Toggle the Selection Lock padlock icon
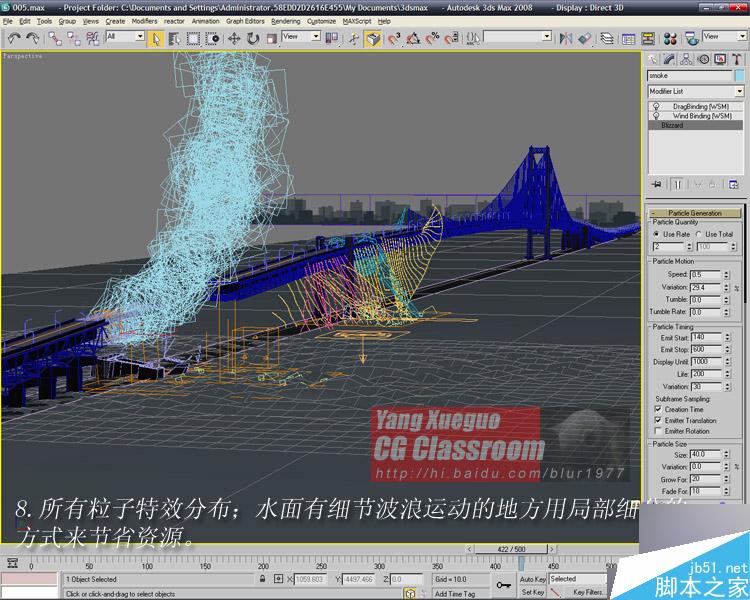750x600 pixels. (x=263, y=579)
